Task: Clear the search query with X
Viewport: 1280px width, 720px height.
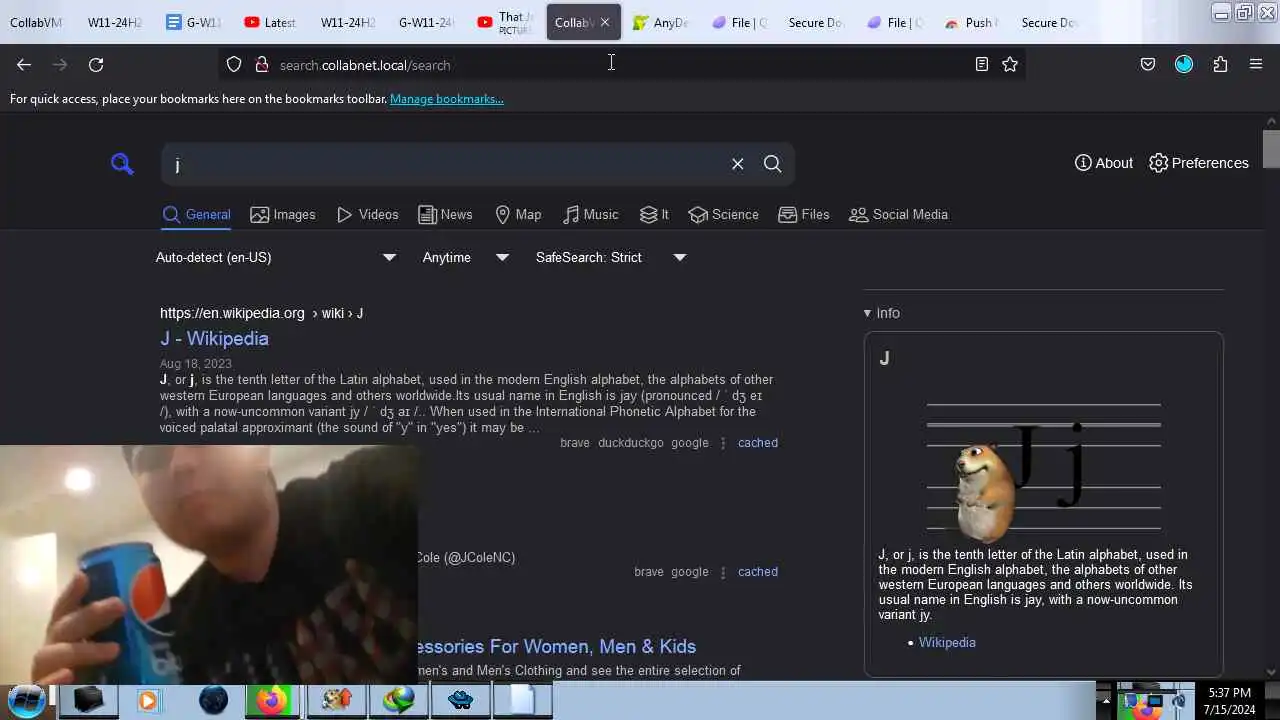Action: pos(738,164)
